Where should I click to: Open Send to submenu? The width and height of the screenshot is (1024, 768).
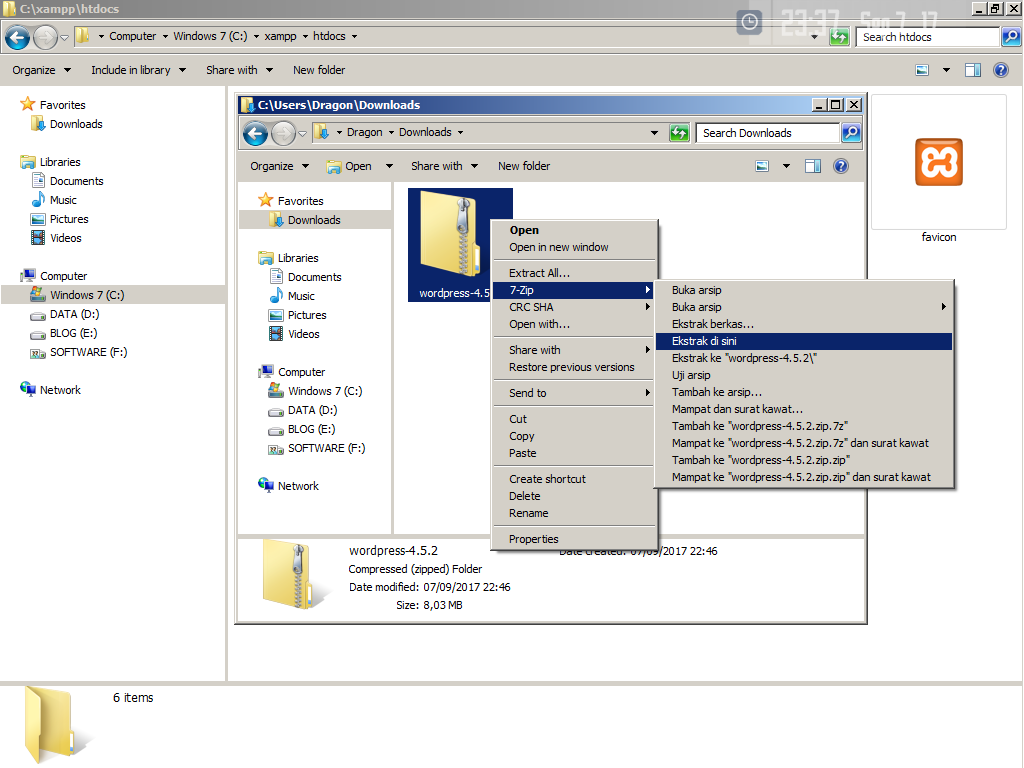574,393
